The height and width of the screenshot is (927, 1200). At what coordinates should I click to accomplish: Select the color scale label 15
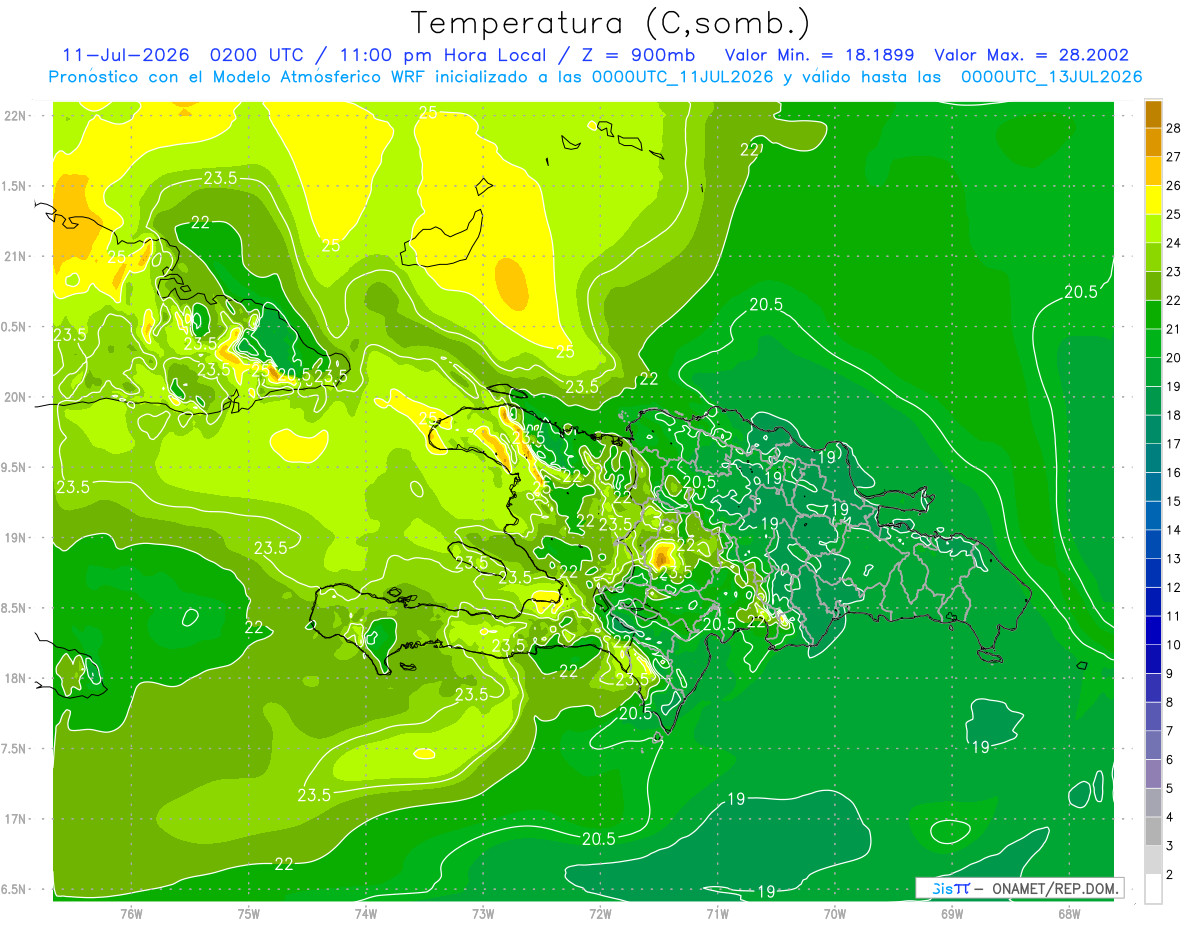tap(1174, 501)
